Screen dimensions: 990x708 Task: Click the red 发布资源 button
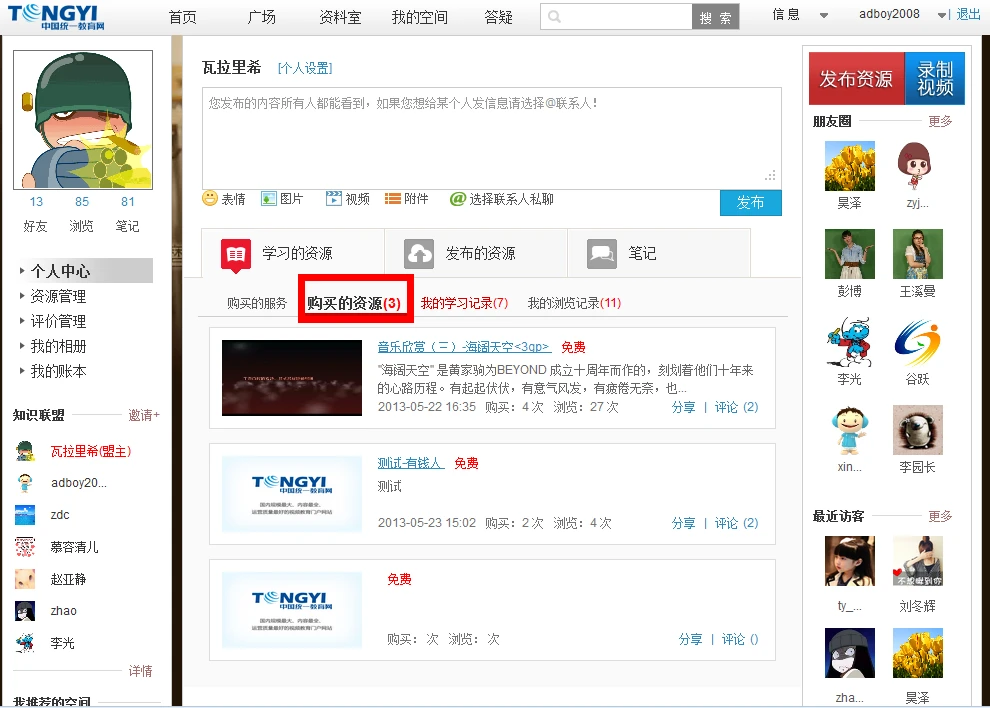856,78
